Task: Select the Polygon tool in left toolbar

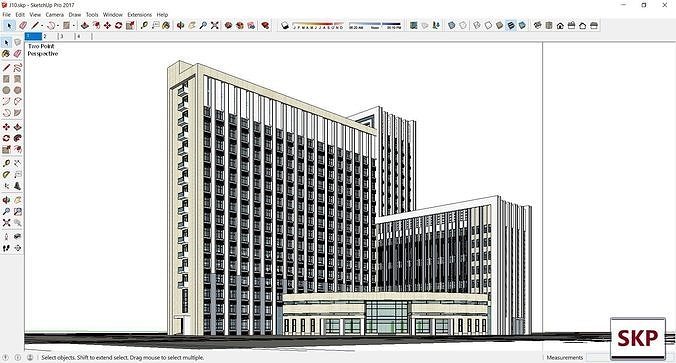Action: coord(17,90)
